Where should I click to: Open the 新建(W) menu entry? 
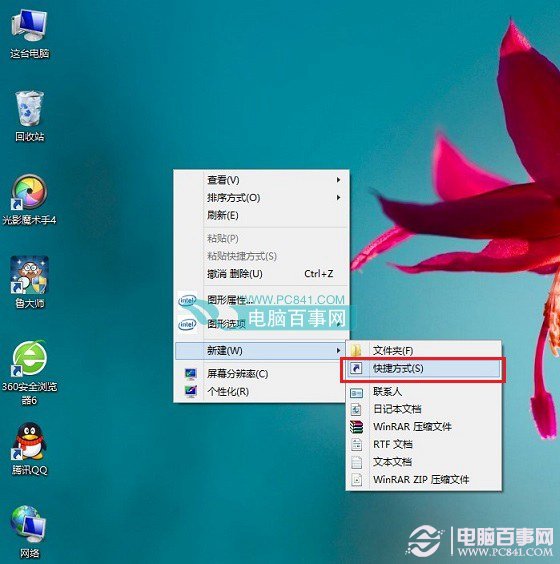click(261, 350)
